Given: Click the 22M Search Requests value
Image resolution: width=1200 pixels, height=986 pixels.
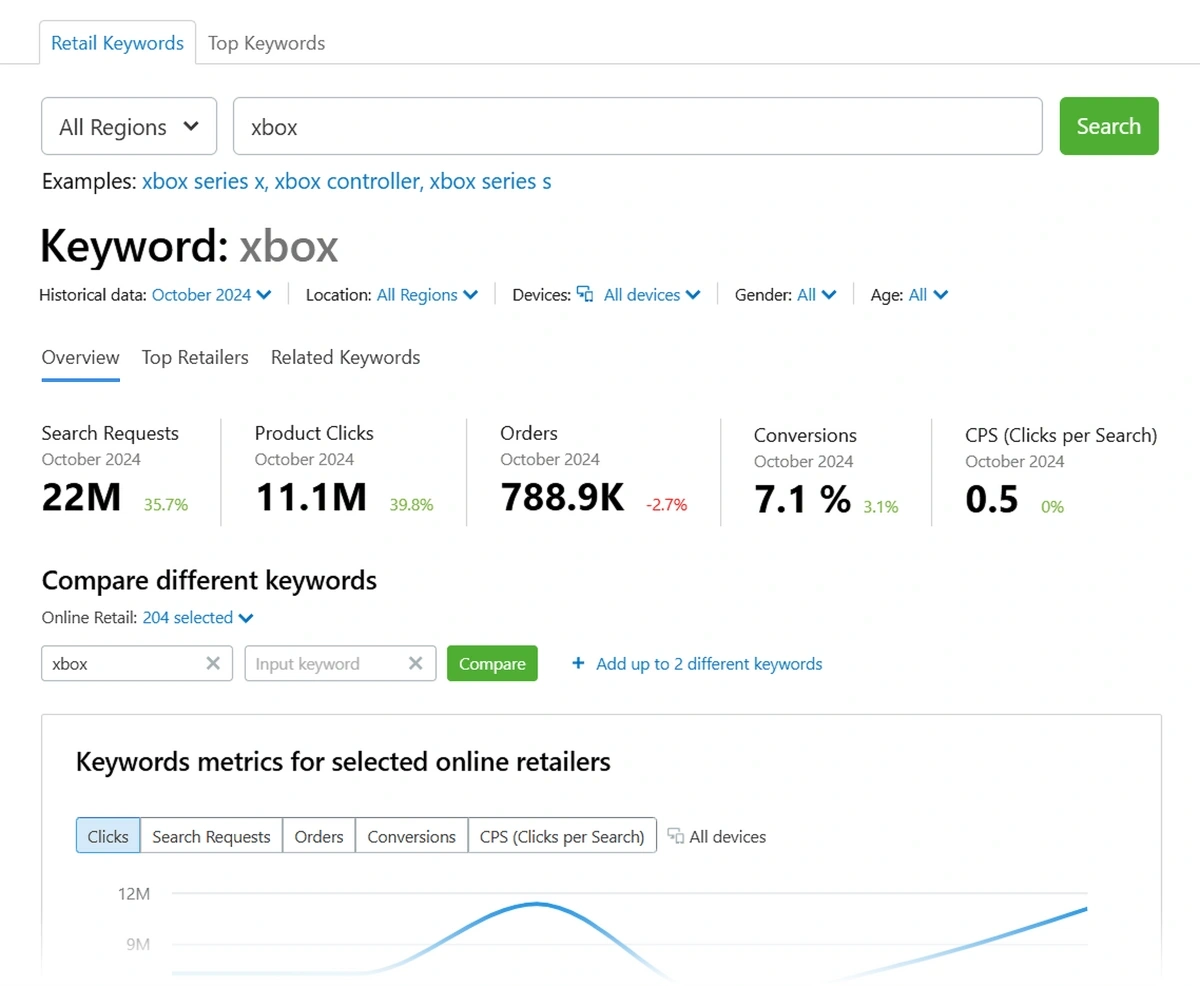Looking at the screenshot, I should pos(81,497).
